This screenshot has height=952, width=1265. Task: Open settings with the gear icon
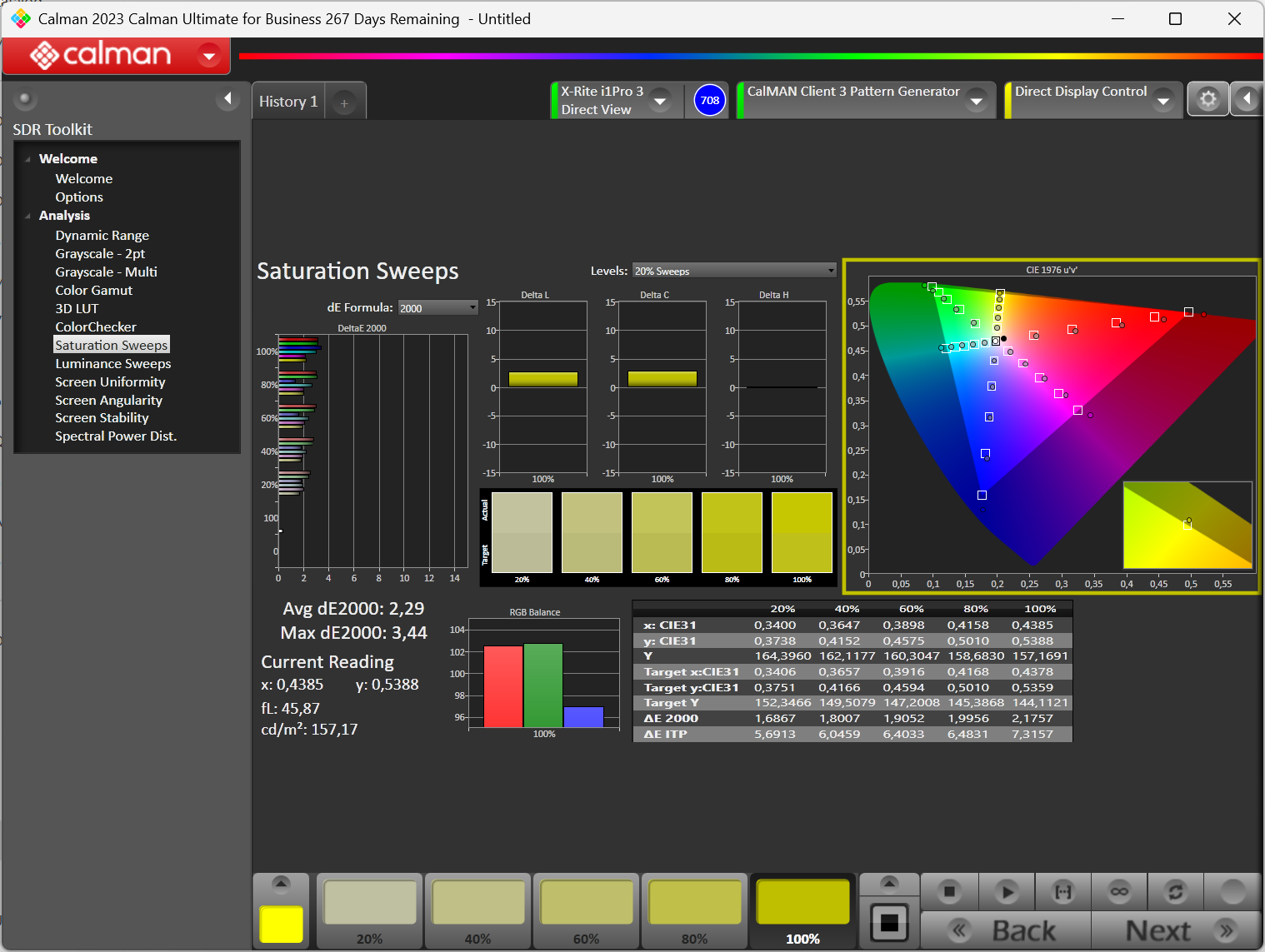1207,100
